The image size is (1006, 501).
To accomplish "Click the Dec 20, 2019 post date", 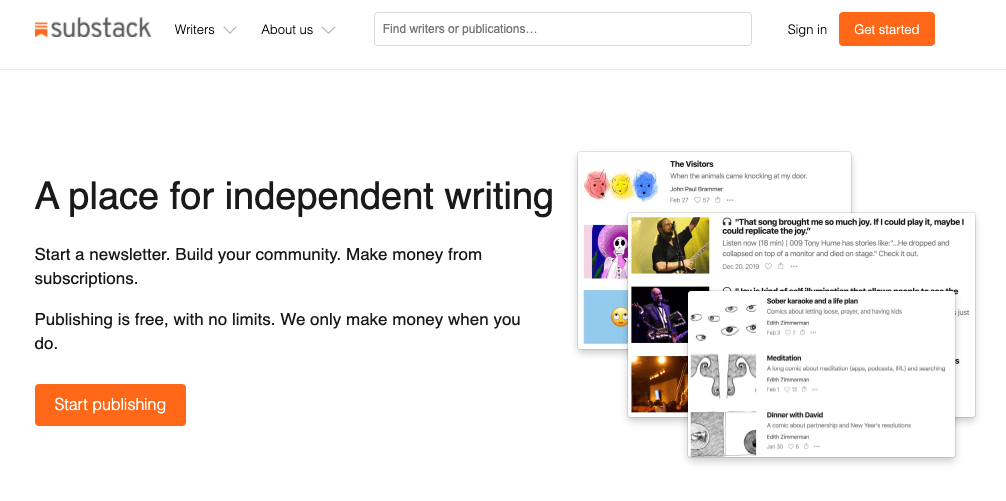I will pyautogui.click(x=741, y=266).
